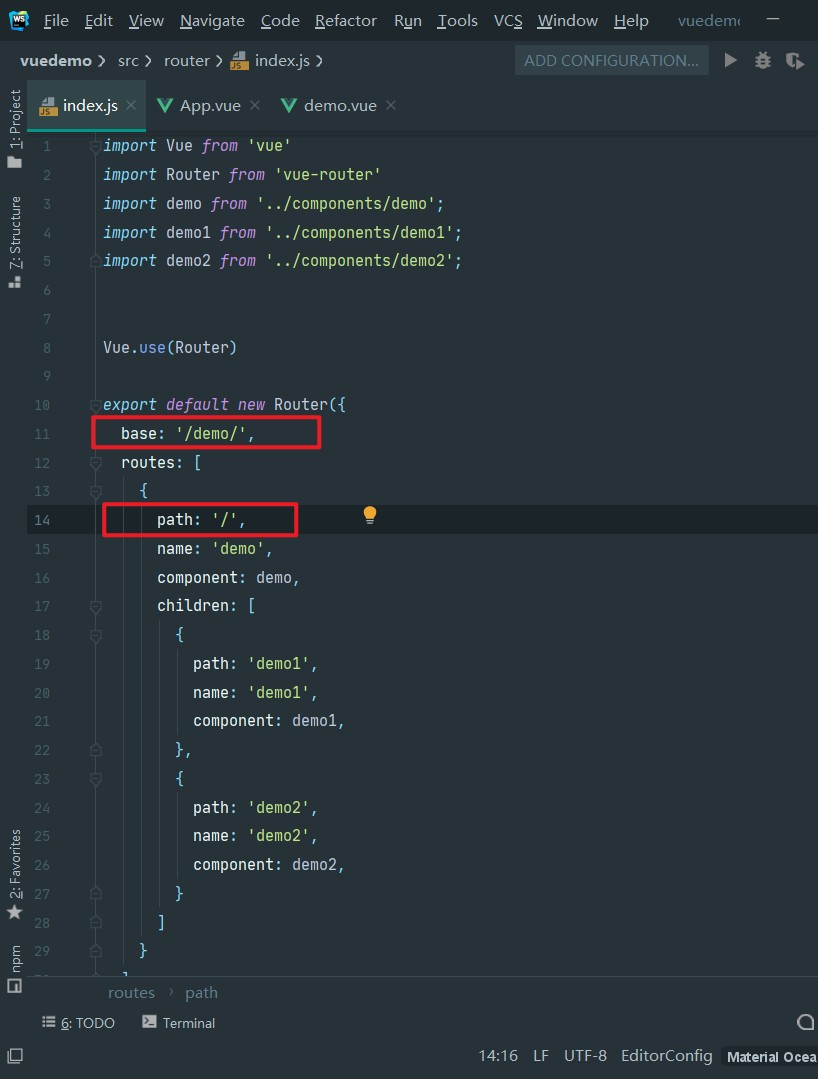The width and height of the screenshot is (818, 1079).
Task: Click the 14:16 cursor position indicator
Action: coord(498,1056)
